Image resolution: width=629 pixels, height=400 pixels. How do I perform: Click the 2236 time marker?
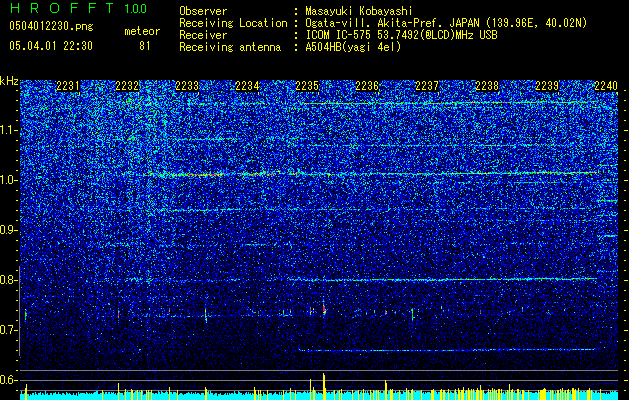click(x=367, y=86)
